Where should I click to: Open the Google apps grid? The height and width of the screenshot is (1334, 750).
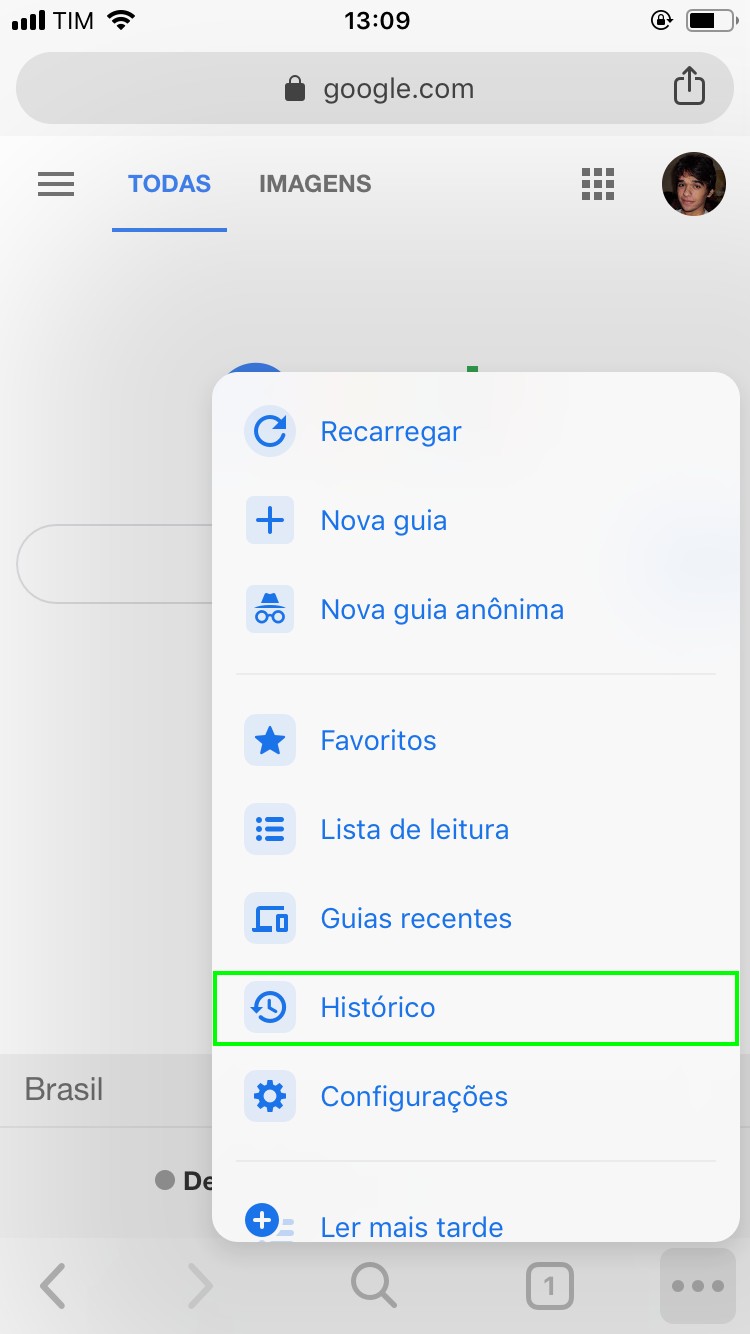coord(597,184)
